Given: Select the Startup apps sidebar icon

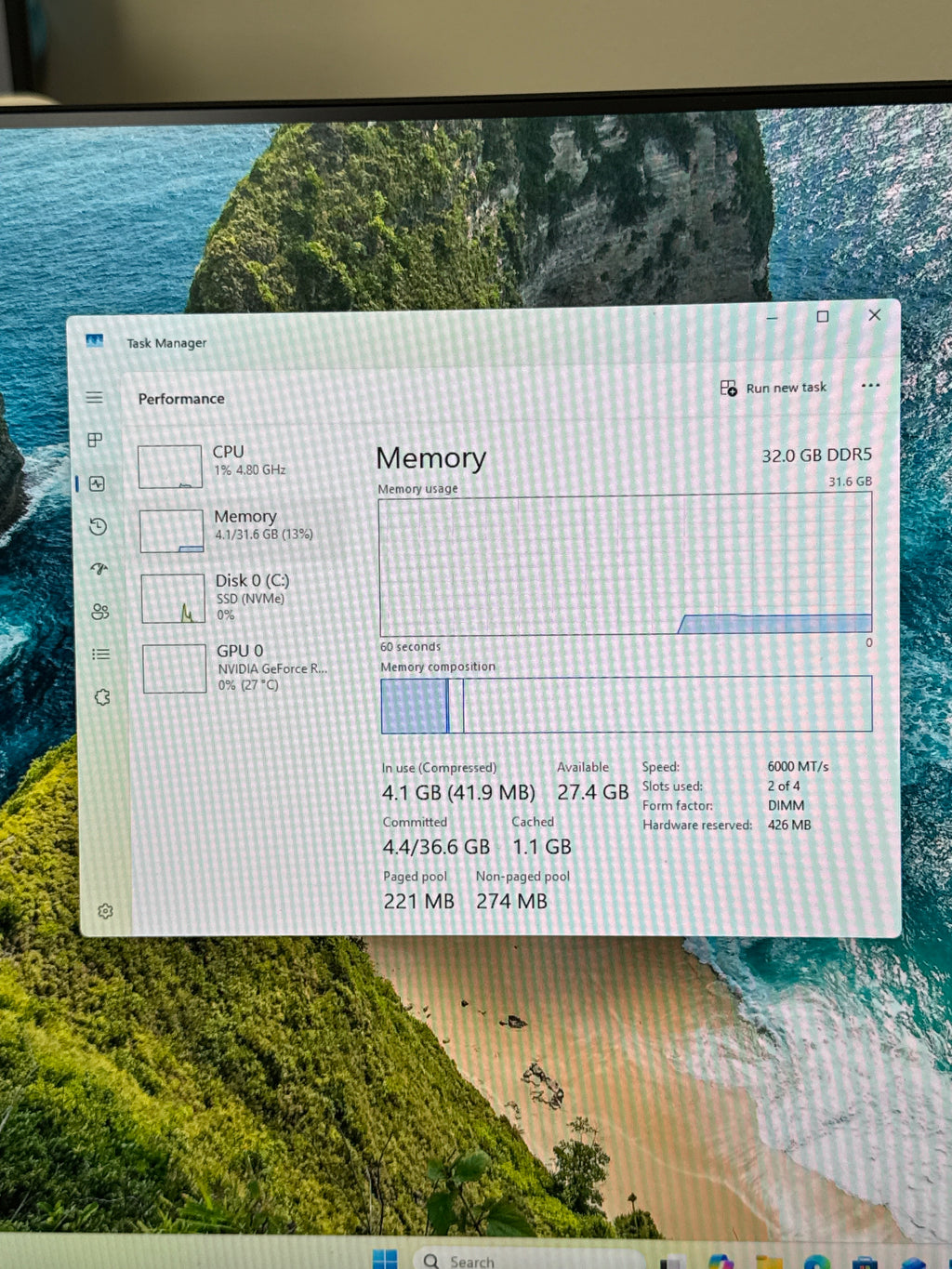Looking at the screenshot, I should click(99, 568).
